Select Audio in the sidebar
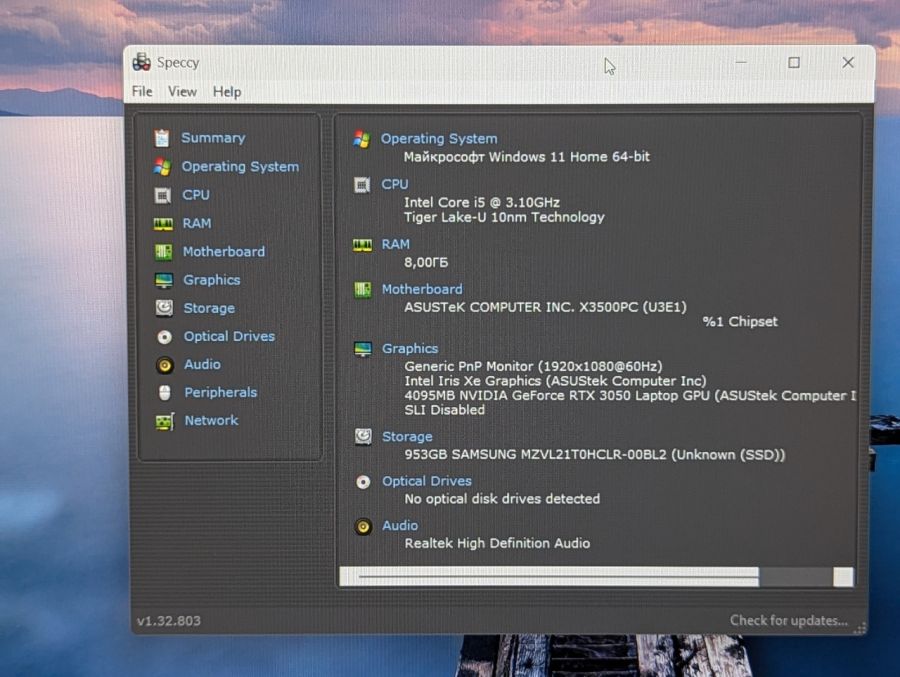 click(202, 364)
